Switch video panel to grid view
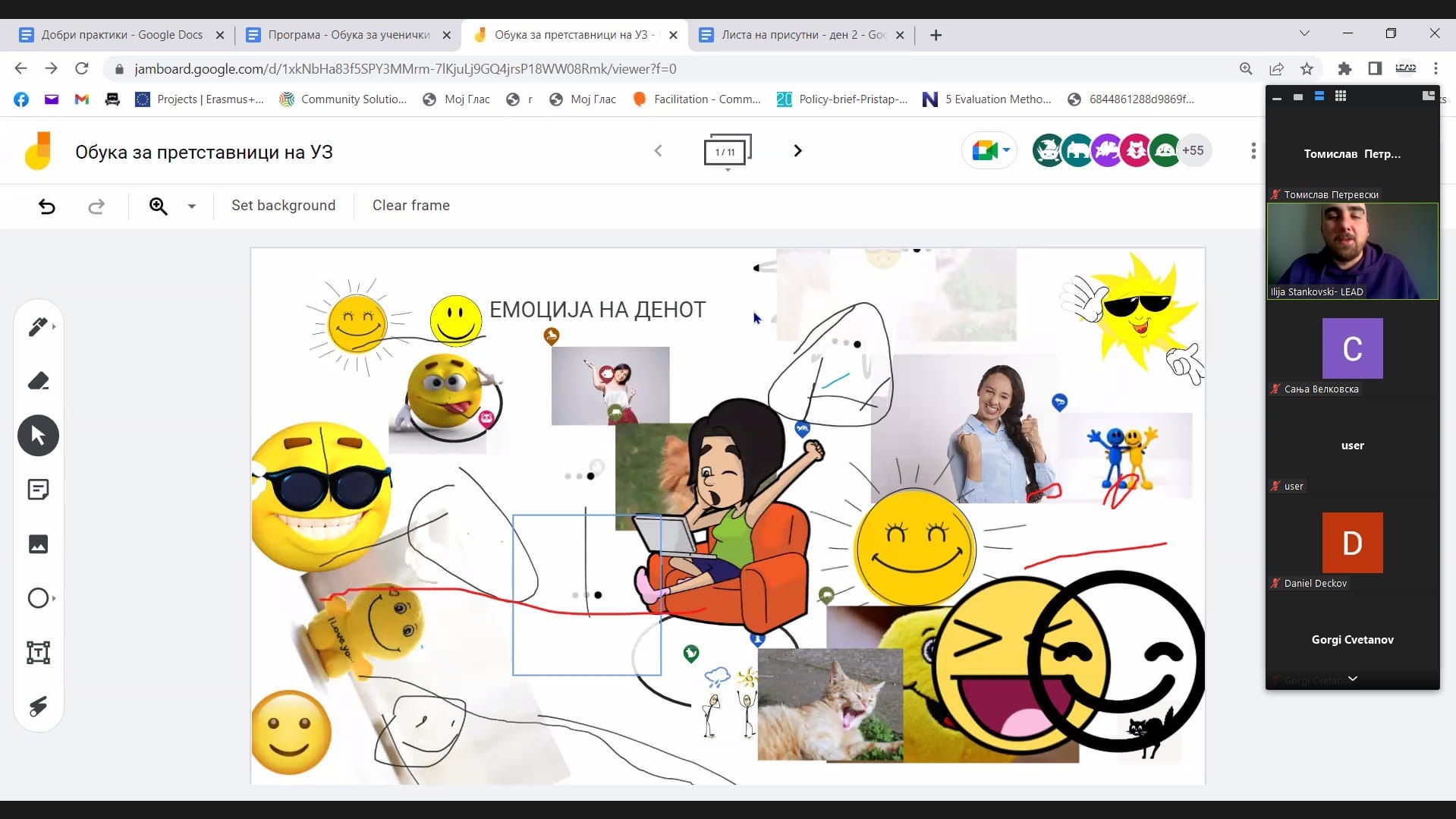The width and height of the screenshot is (1456, 819). (1341, 96)
